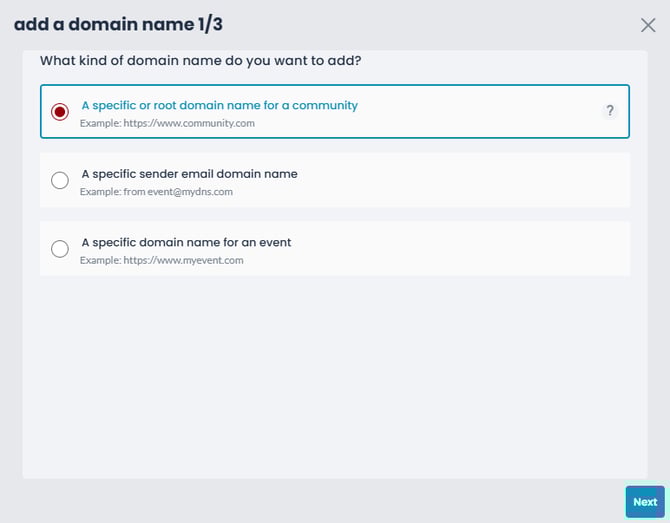The width and height of the screenshot is (670, 523).
Task: Click 'A specific or root domain name for a community' text
Action: (220, 106)
